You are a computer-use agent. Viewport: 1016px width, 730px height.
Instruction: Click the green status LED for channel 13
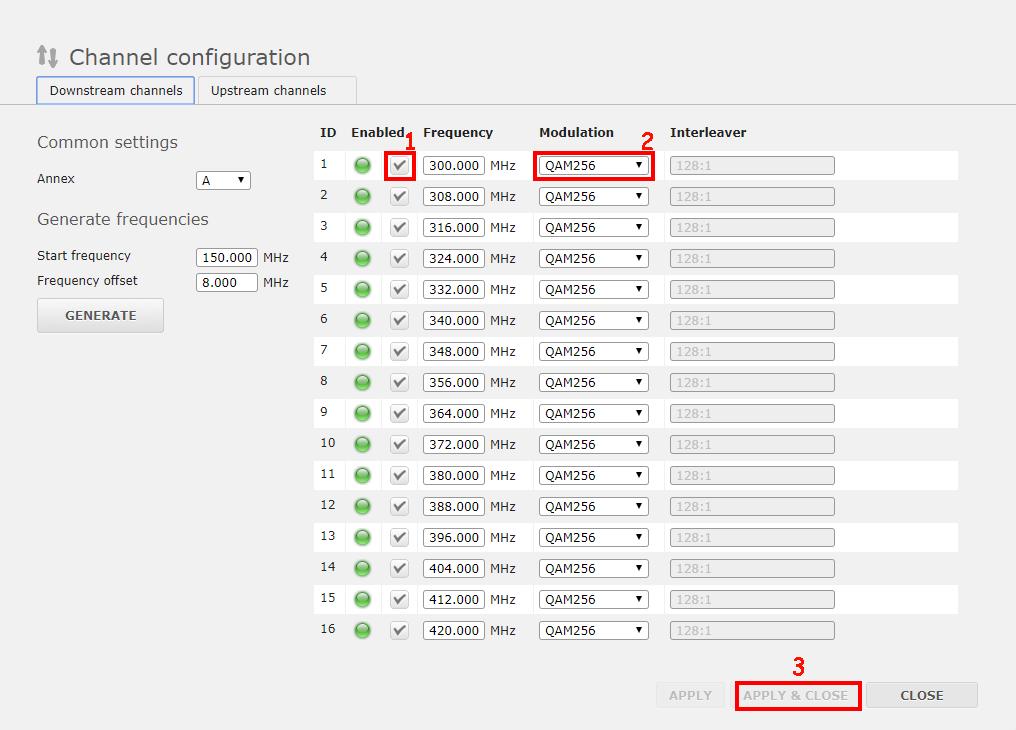pos(362,538)
